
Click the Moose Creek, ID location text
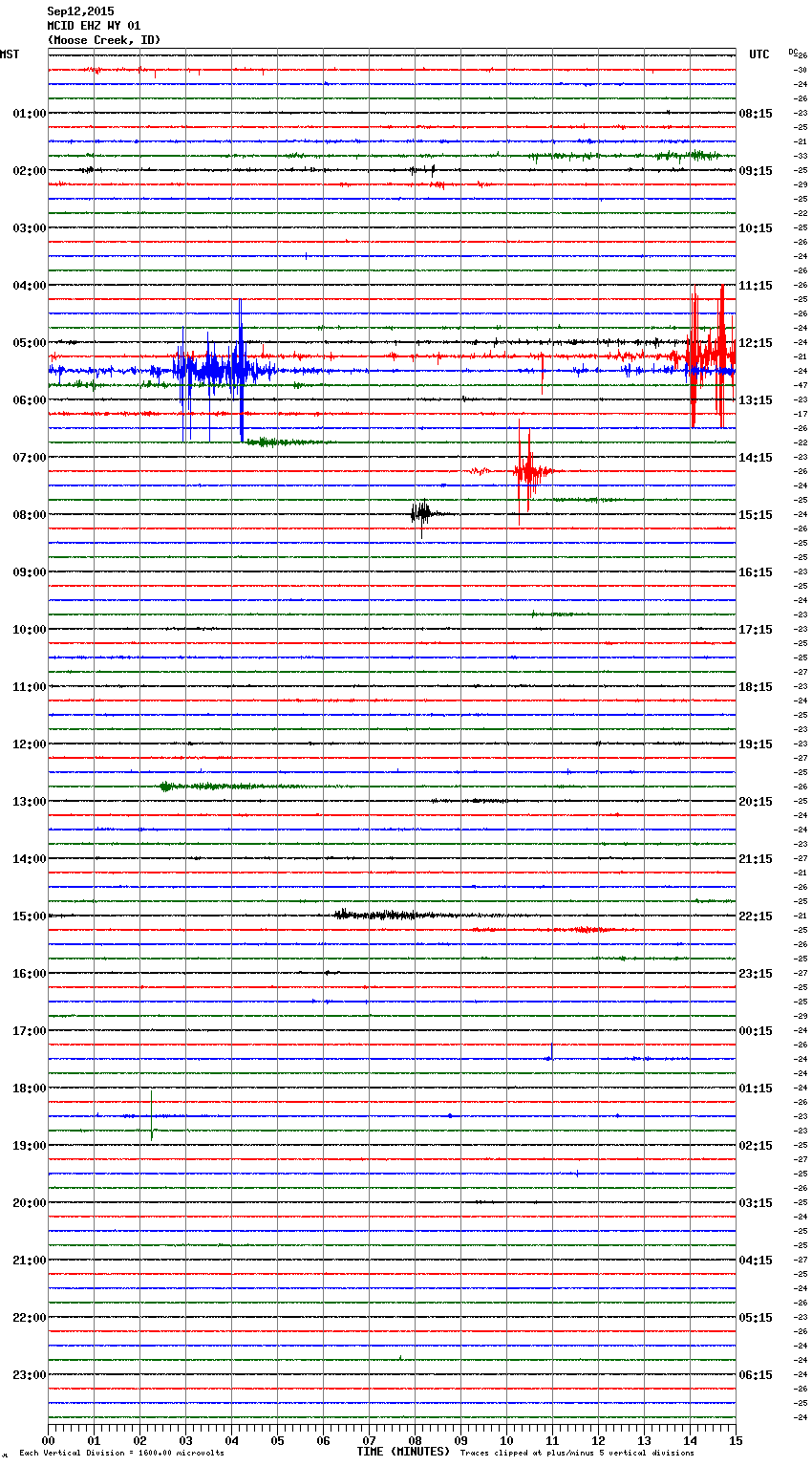103,40
